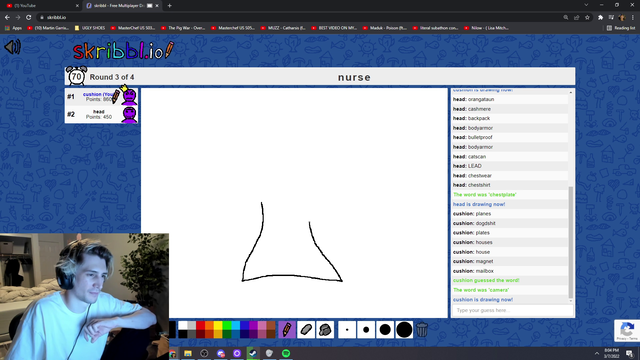Pick the black color swatch
This screenshot has width=640, height=360.
click(182, 334)
